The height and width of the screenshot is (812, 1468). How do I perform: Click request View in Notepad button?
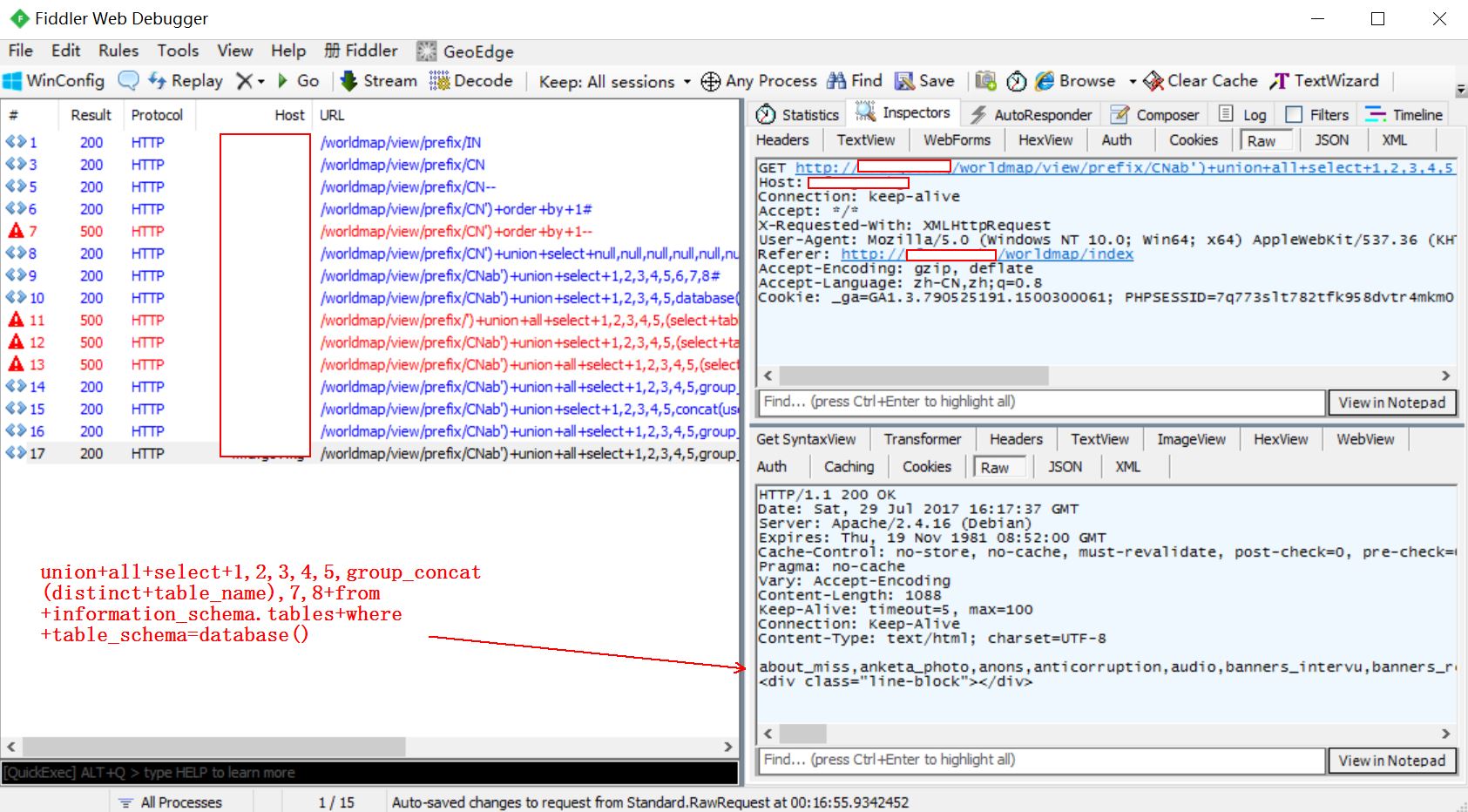click(1392, 403)
